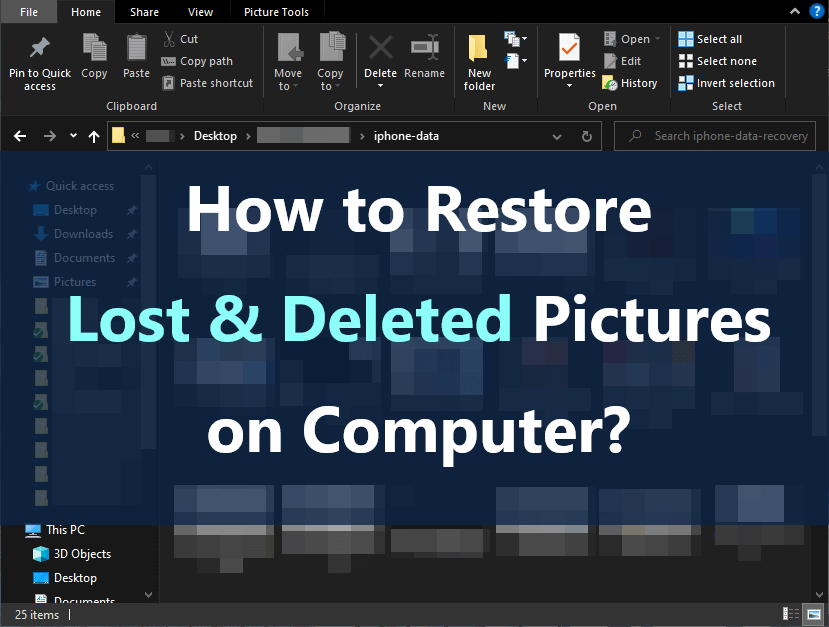Switch to the Home ribbon tab
This screenshot has height=627, width=829.
pyautogui.click(x=86, y=12)
